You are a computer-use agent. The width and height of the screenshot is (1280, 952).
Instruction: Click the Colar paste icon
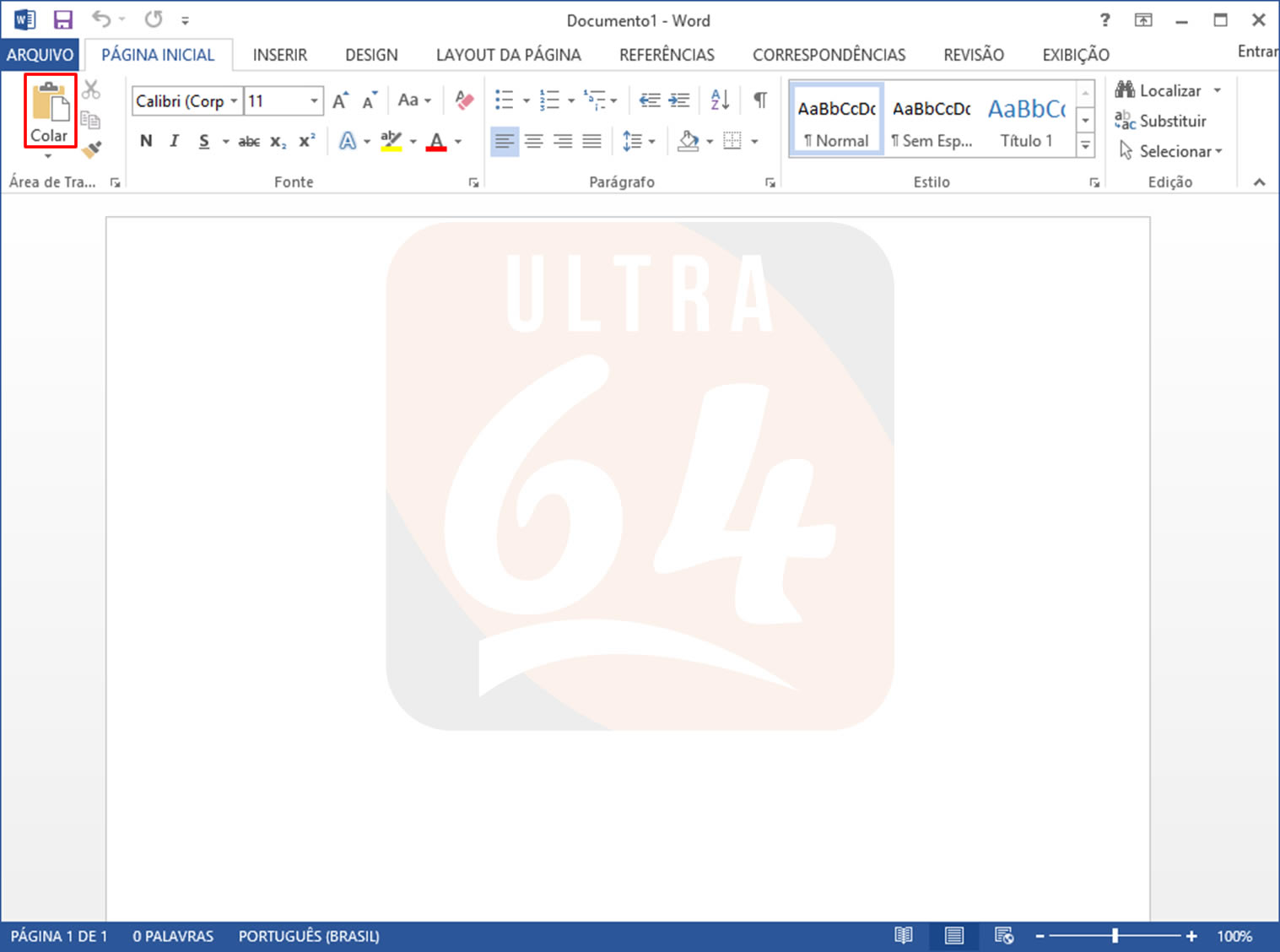pos(50,104)
